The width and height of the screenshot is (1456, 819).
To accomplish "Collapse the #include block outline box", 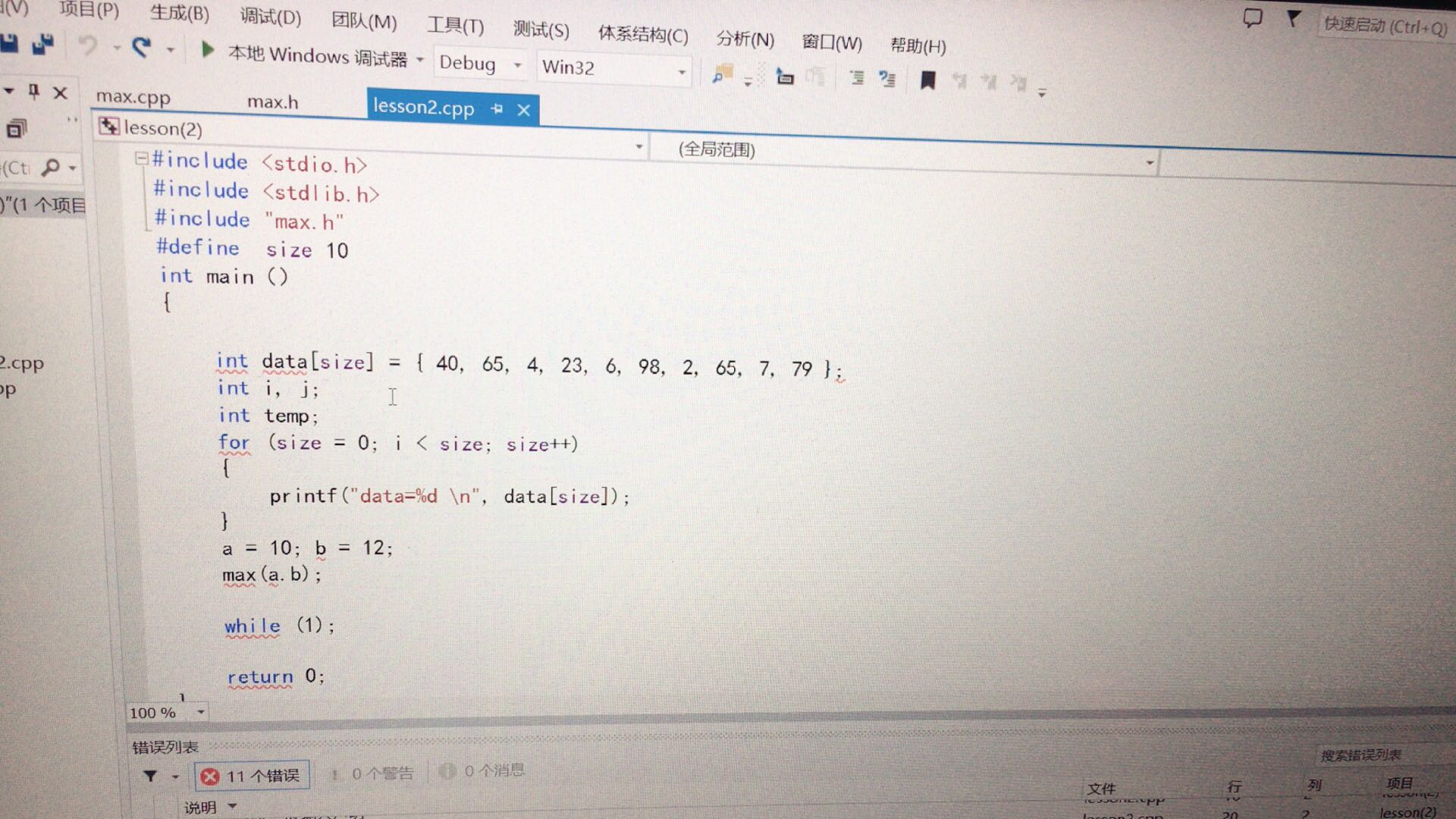I will (x=141, y=158).
